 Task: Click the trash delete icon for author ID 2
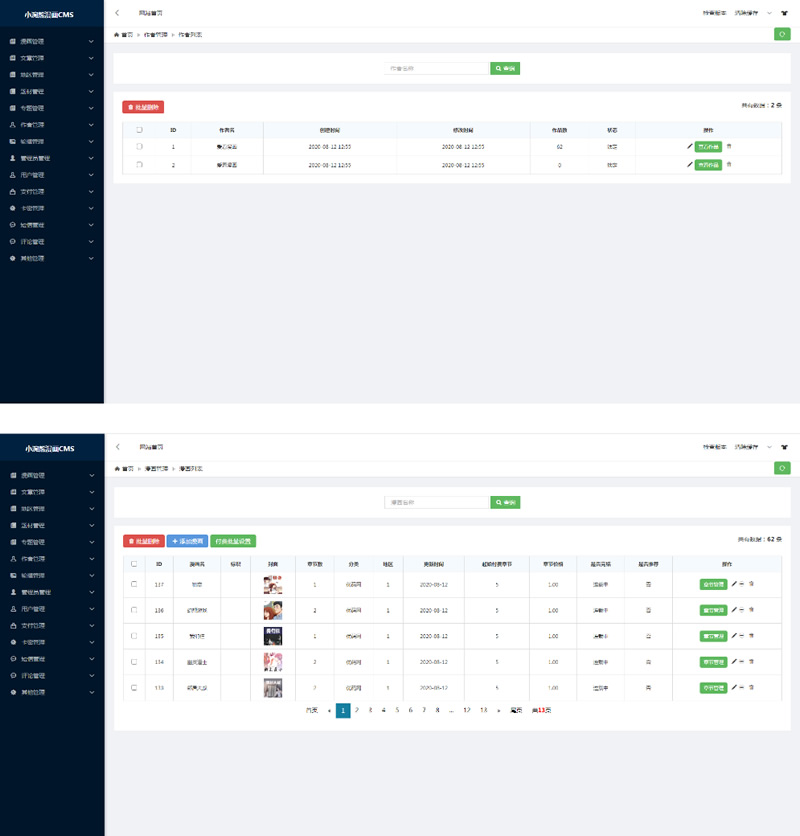click(x=729, y=164)
